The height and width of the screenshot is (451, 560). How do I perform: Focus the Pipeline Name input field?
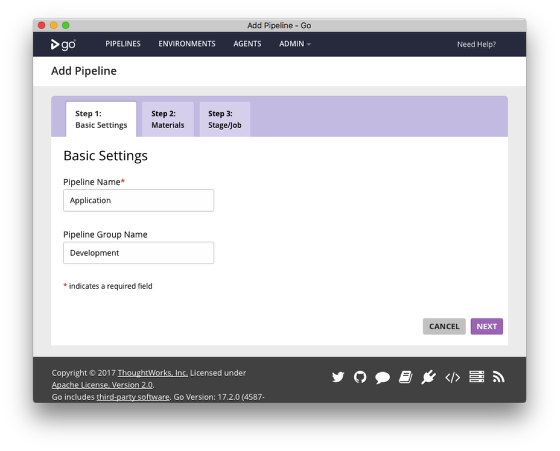tap(139, 200)
